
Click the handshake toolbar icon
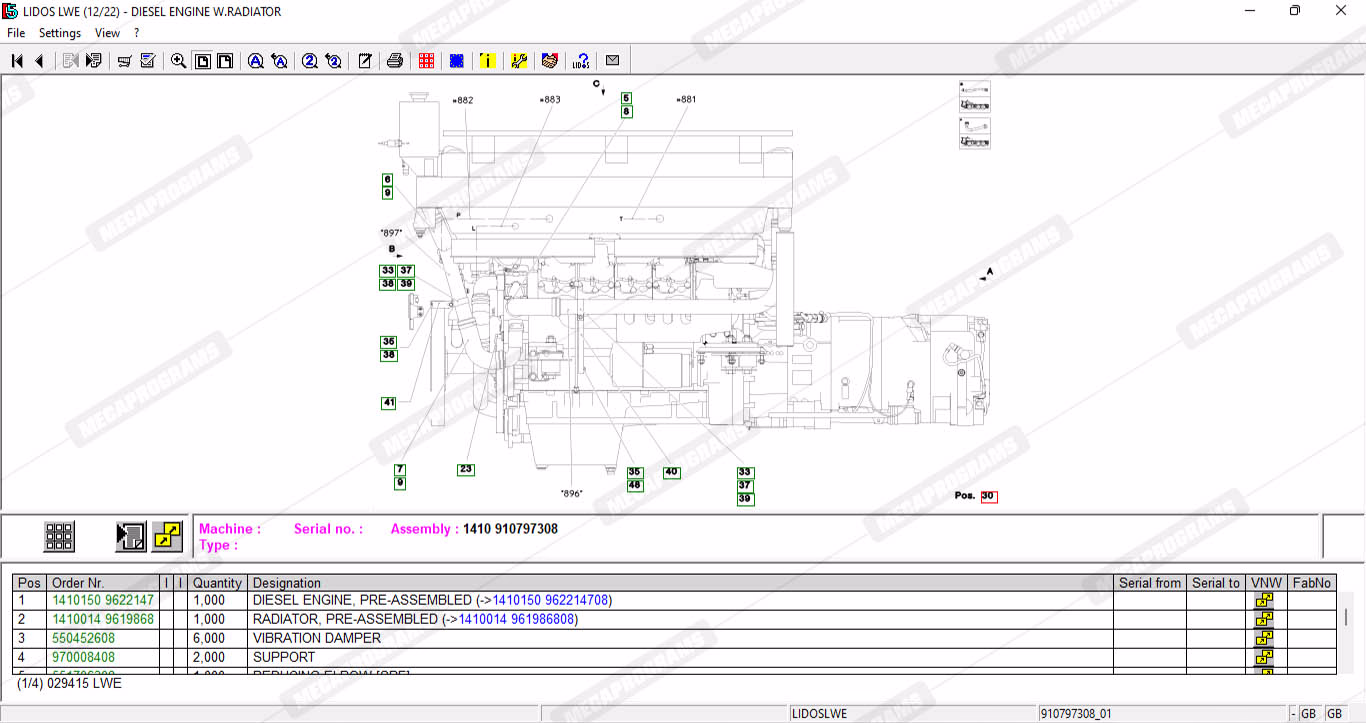[549, 61]
